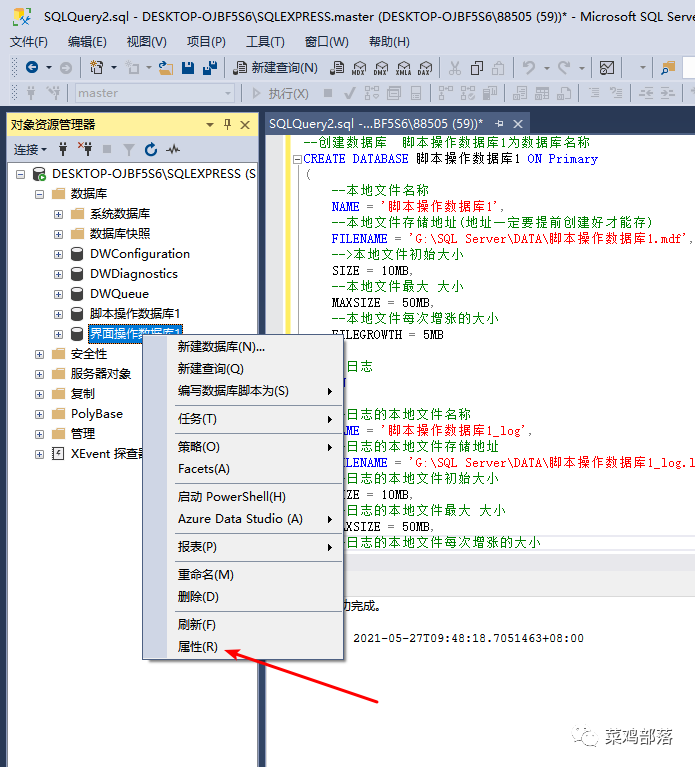Click the MDX query icon
The height and width of the screenshot is (767, 695).
tap(359, 68)
